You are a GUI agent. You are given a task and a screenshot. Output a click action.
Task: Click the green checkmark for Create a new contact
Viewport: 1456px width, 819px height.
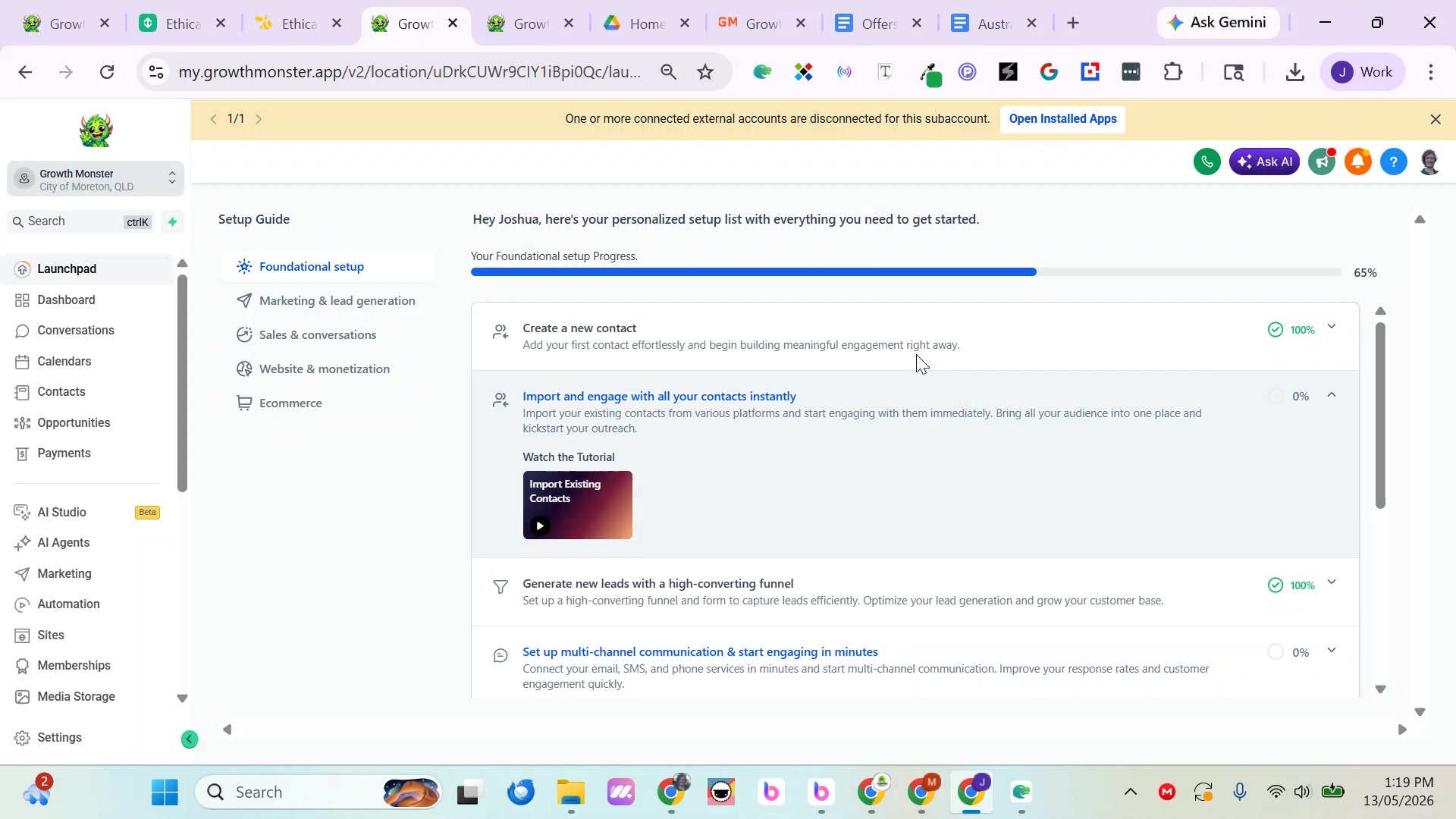pos(1276,330)
